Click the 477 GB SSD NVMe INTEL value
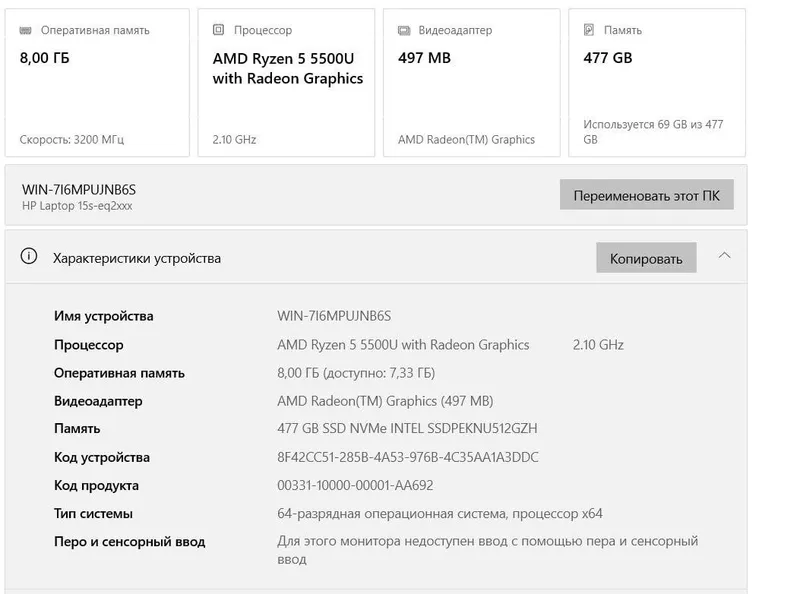This screenshot has width=800, height=594. click(407, 428)
